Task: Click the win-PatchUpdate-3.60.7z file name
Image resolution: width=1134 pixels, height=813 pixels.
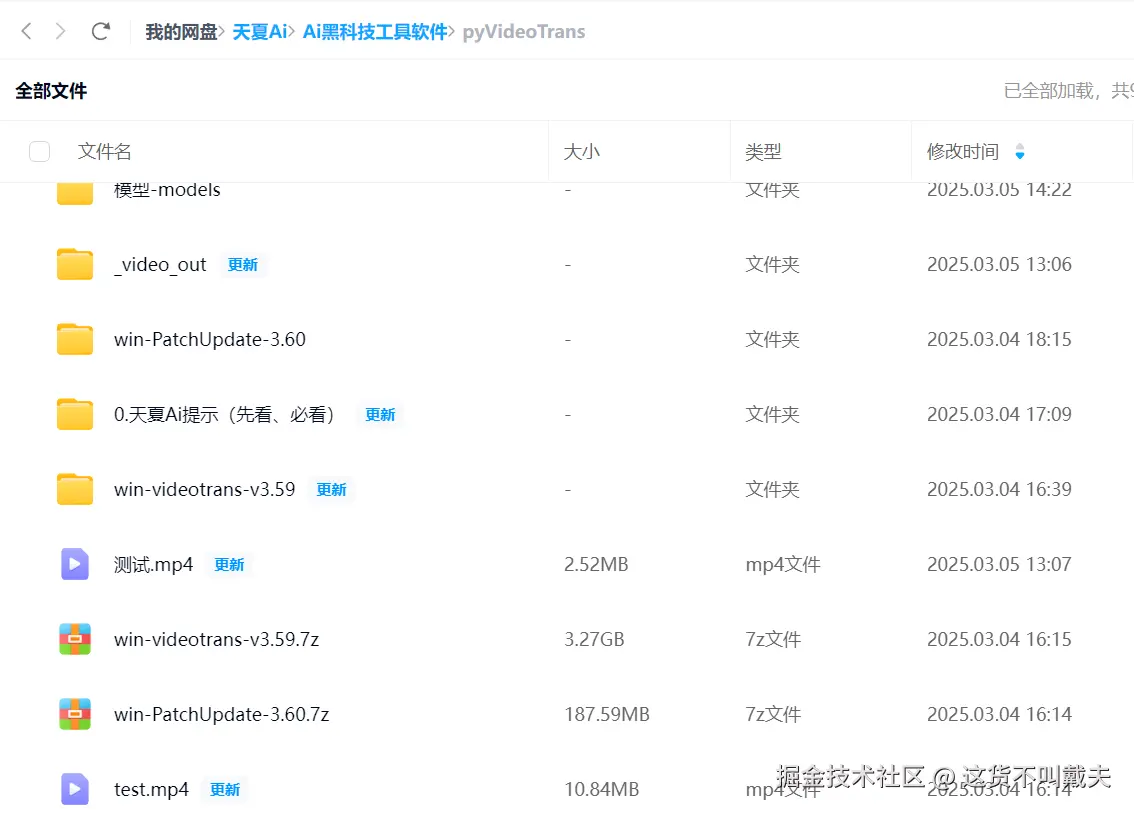Action: click(x=221, y=715)
